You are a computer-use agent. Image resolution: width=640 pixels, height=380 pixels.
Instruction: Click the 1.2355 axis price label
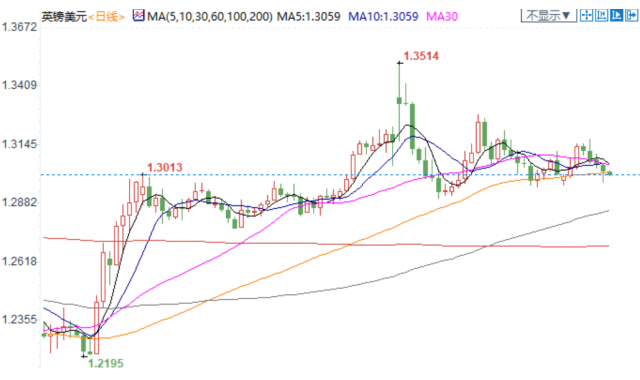click(19, 319)
